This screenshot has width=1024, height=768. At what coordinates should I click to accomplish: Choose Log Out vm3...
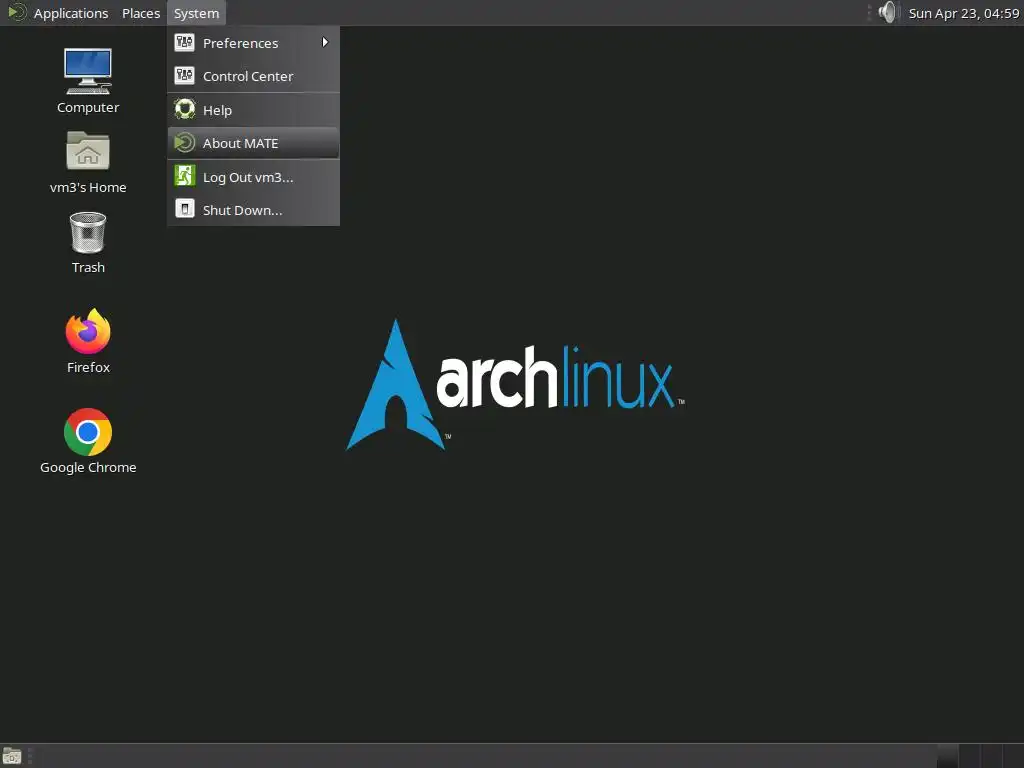tap(253, 177)
